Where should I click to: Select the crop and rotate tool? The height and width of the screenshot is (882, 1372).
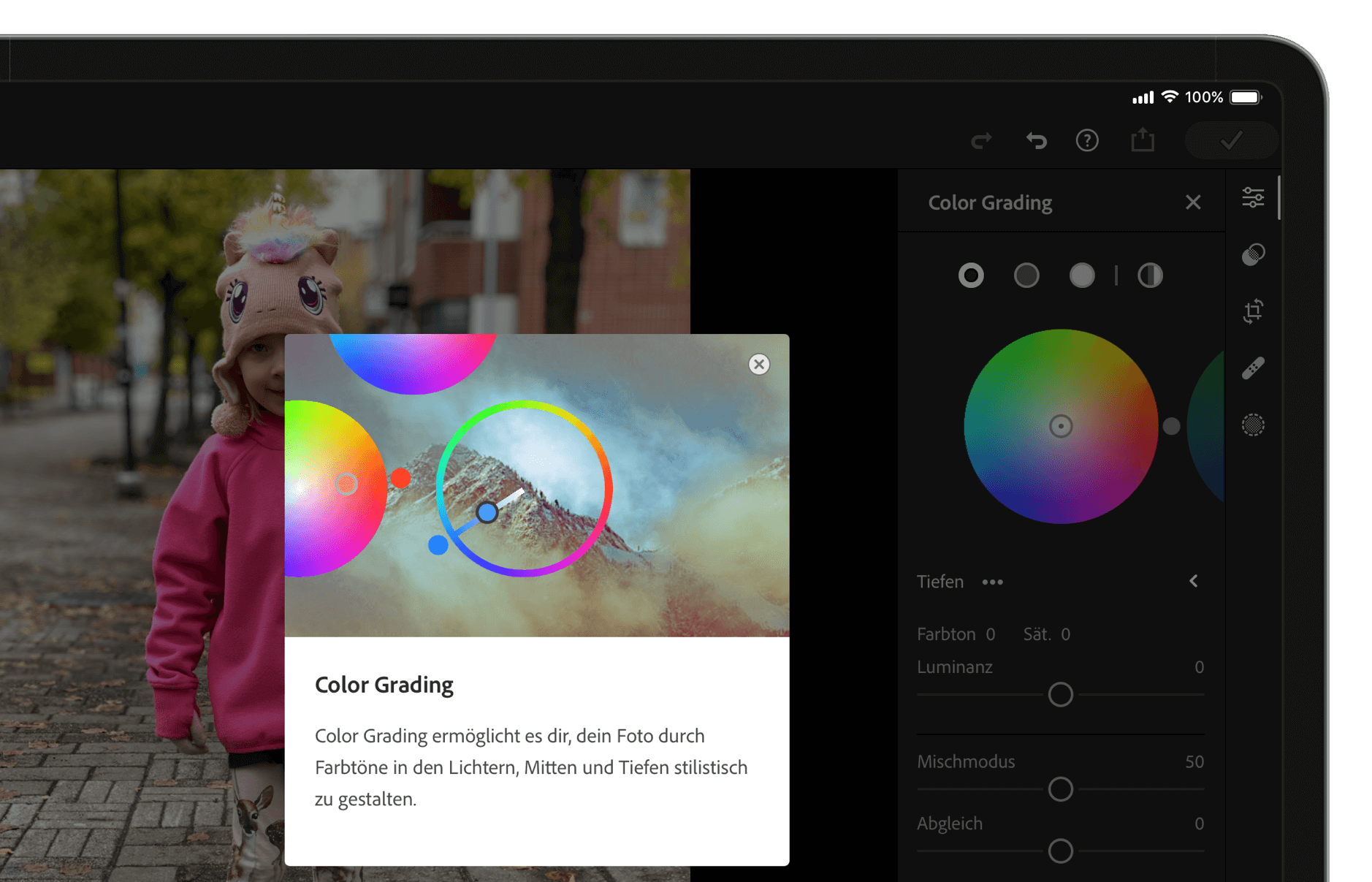click(x=1254, y=311)
